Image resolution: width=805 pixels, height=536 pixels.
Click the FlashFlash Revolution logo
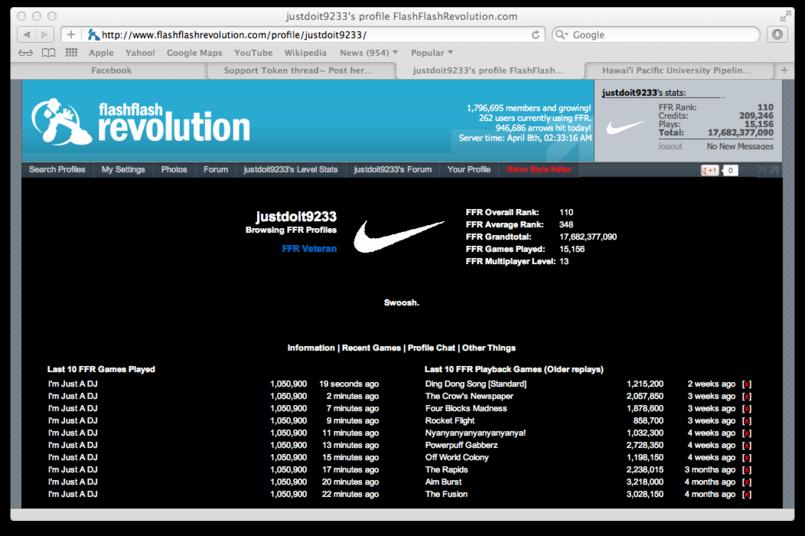[x=140, y=122]
